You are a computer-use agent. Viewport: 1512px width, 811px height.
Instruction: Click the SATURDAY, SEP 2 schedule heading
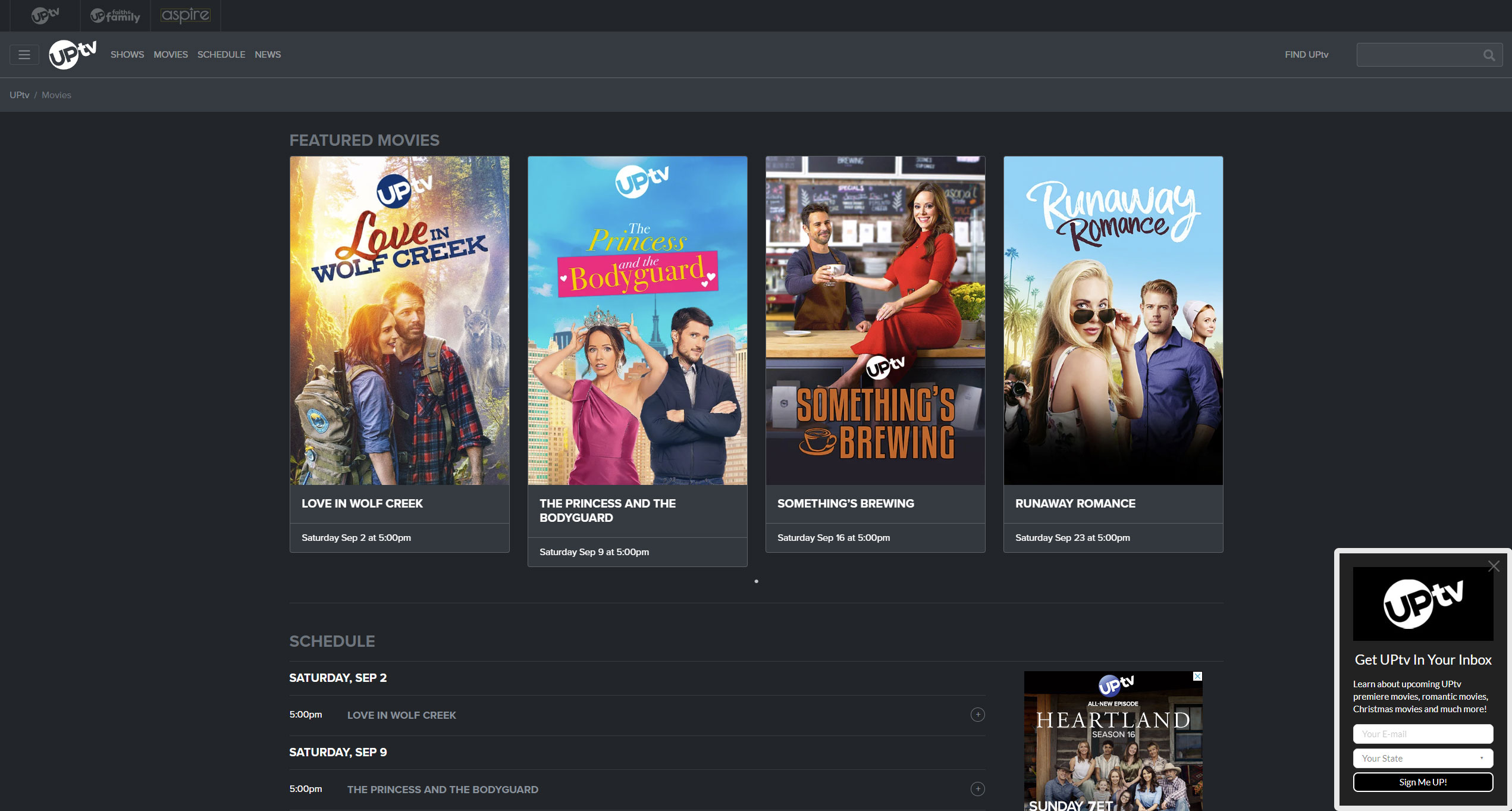[338, 678]
